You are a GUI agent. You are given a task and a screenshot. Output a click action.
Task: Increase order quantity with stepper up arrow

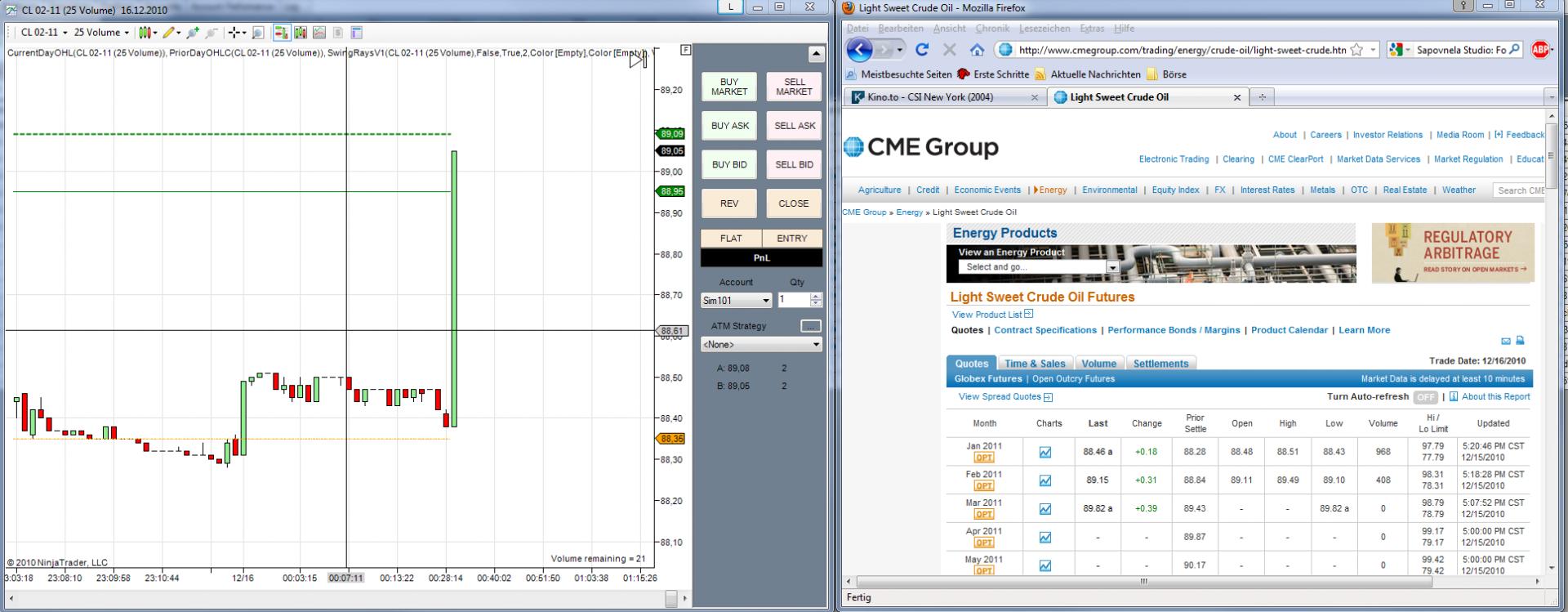(x=816, y=296)
